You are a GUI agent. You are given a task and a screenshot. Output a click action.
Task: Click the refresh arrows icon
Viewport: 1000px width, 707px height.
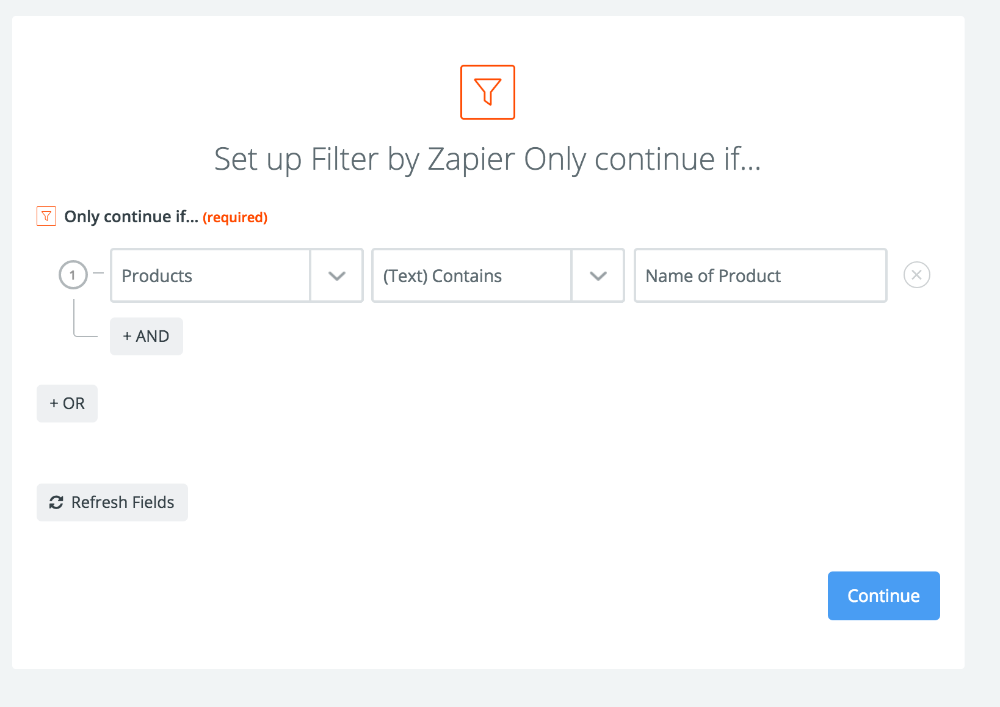pos(56,502)
